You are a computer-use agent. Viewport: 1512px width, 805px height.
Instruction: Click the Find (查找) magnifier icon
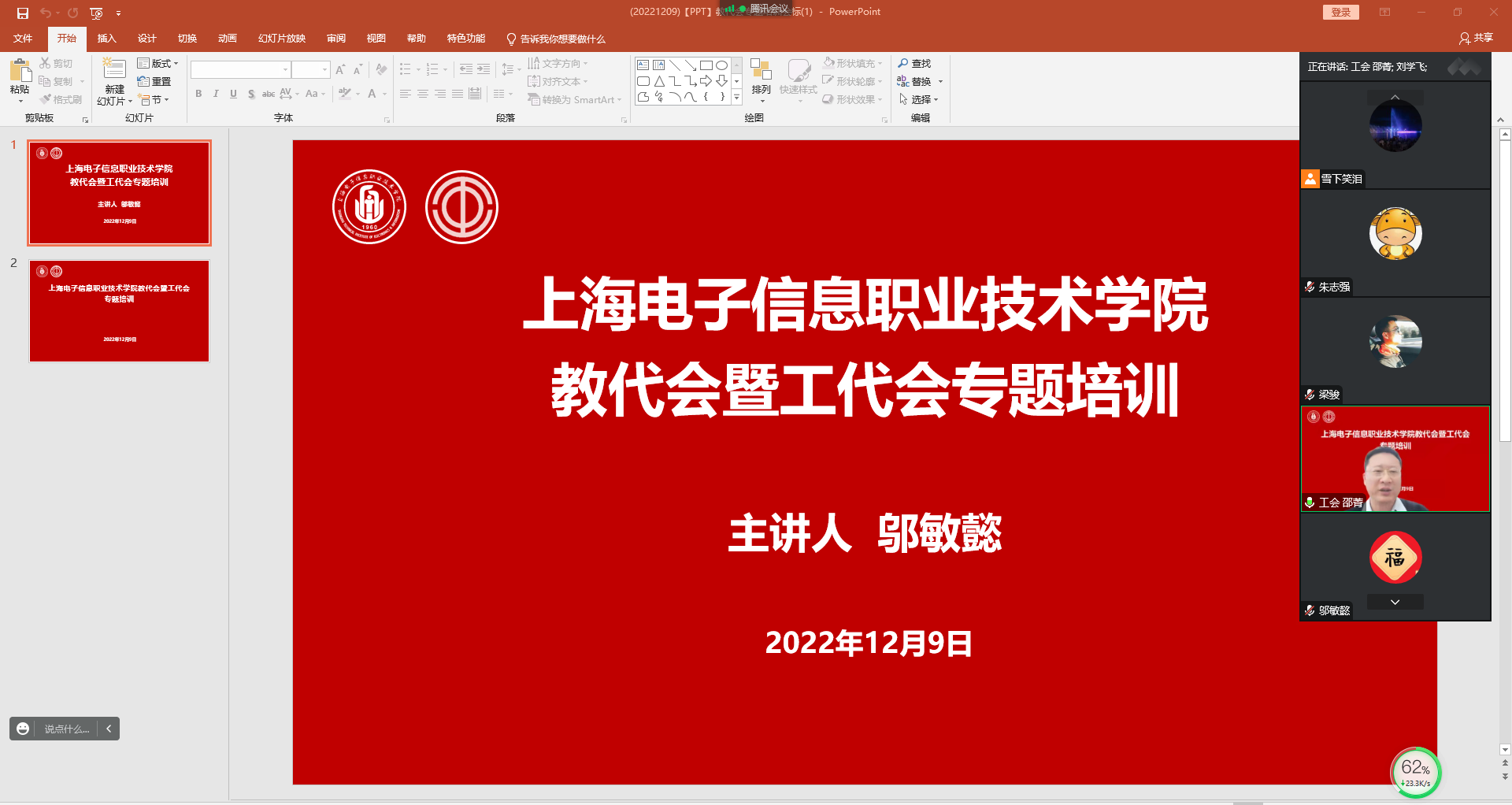click(x=903, y=64)
